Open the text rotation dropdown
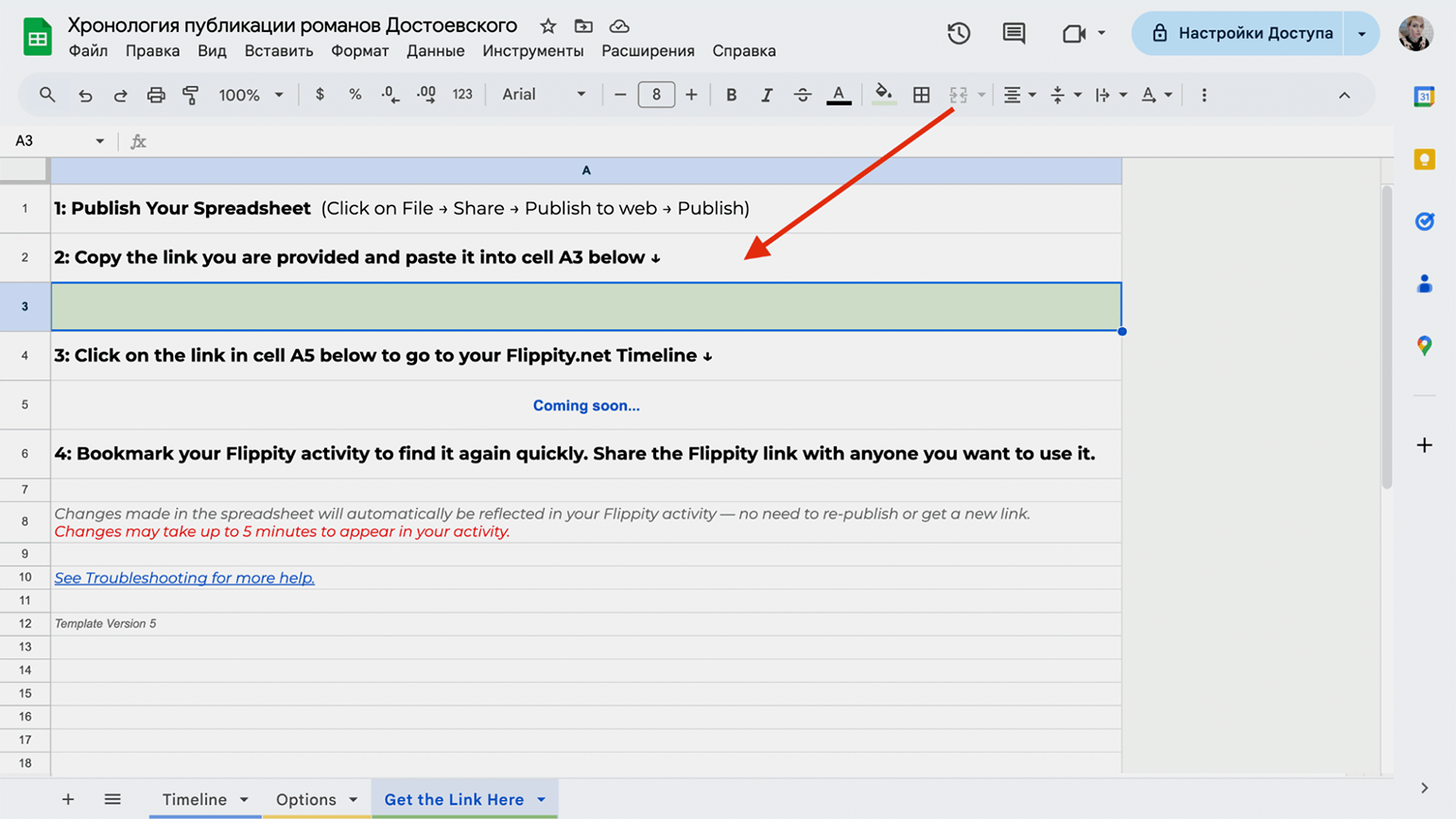This screenshot has height=819, width=1456. [x=1156, y=95]
